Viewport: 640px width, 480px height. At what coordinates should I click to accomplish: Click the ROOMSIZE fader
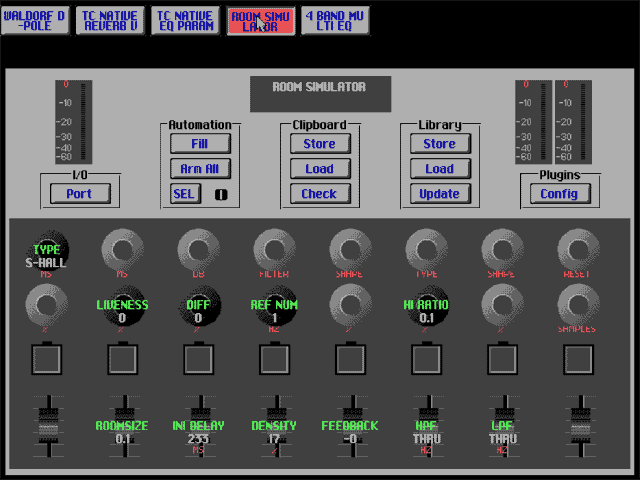pos(125,426)
